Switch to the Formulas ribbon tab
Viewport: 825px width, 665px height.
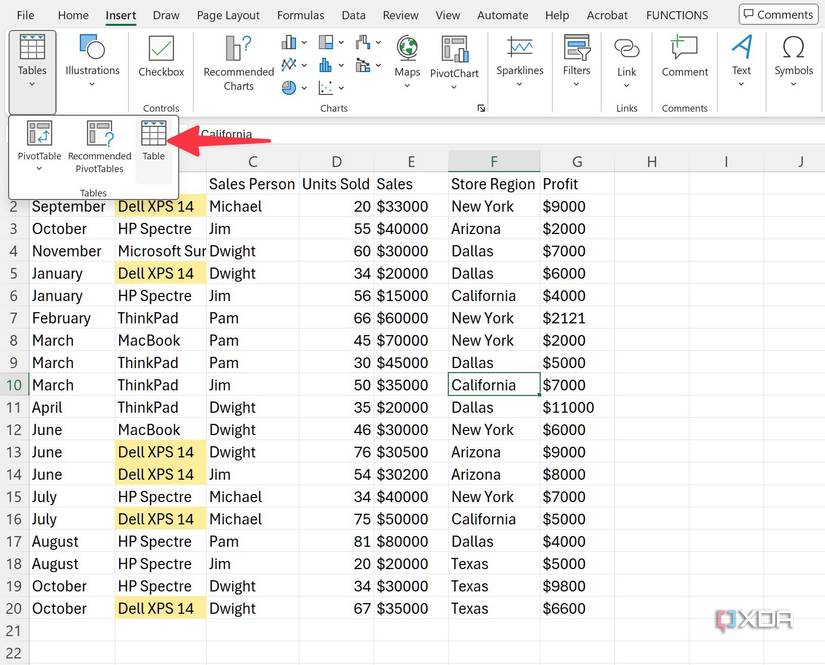pyautogui.click(x=300, y=15)
